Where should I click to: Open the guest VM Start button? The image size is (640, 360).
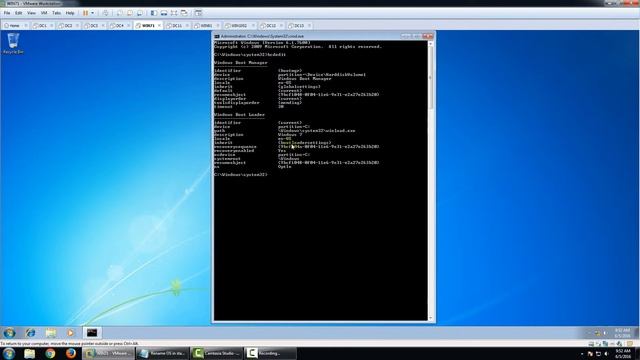9,333
